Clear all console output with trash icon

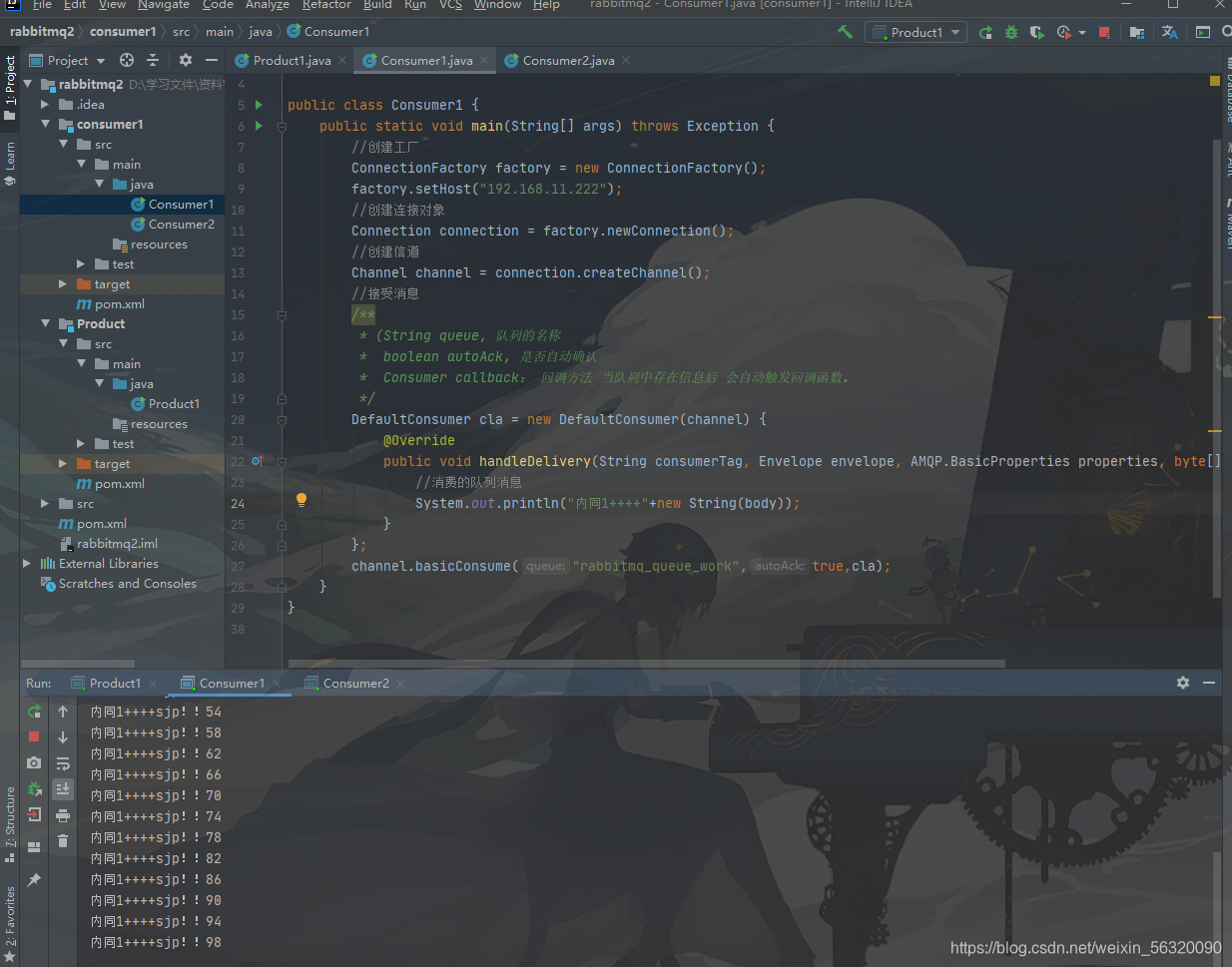[x=63, y=840]
